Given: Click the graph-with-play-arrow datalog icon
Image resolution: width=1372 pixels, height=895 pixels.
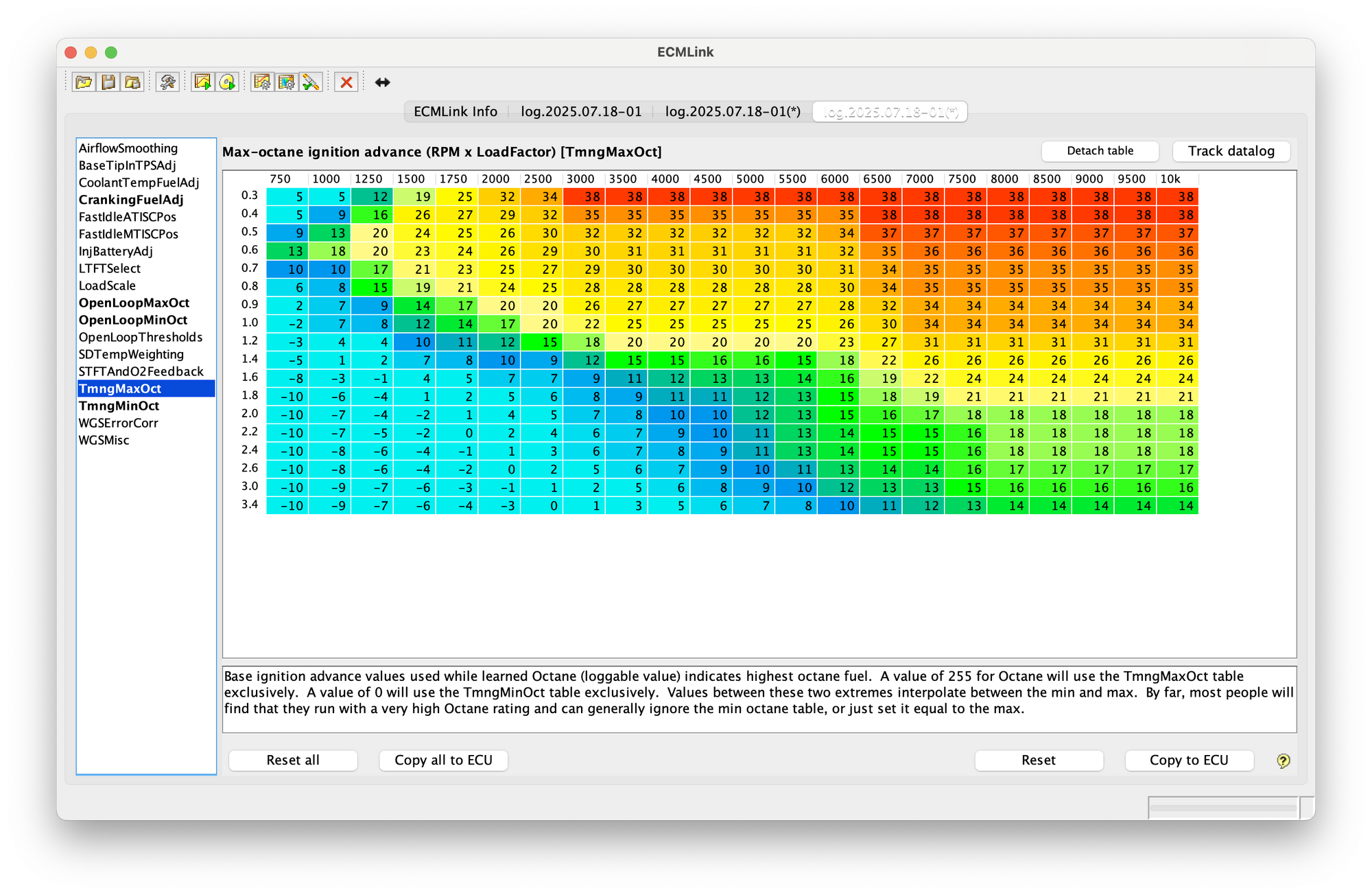Looking at the screenshot, I should click(202, 82).
